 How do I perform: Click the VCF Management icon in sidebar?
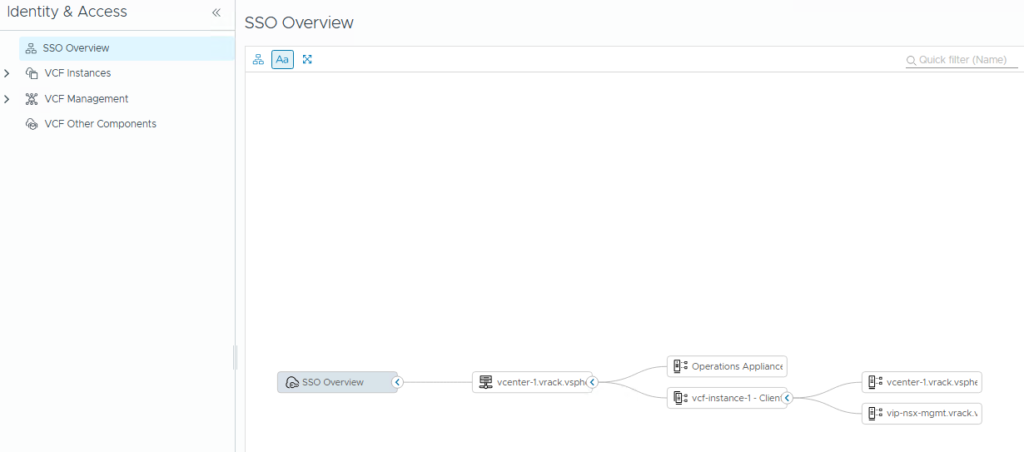click(x=31, y=99)
